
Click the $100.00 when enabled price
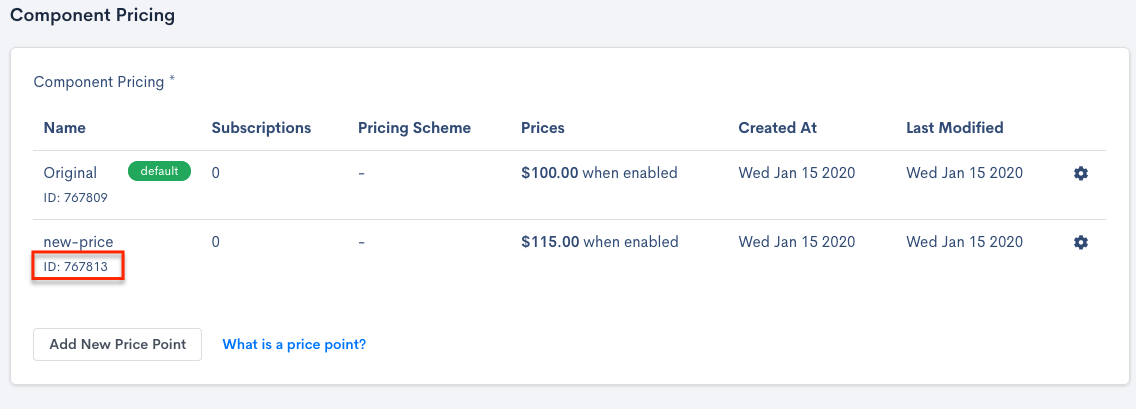[599, 173]
